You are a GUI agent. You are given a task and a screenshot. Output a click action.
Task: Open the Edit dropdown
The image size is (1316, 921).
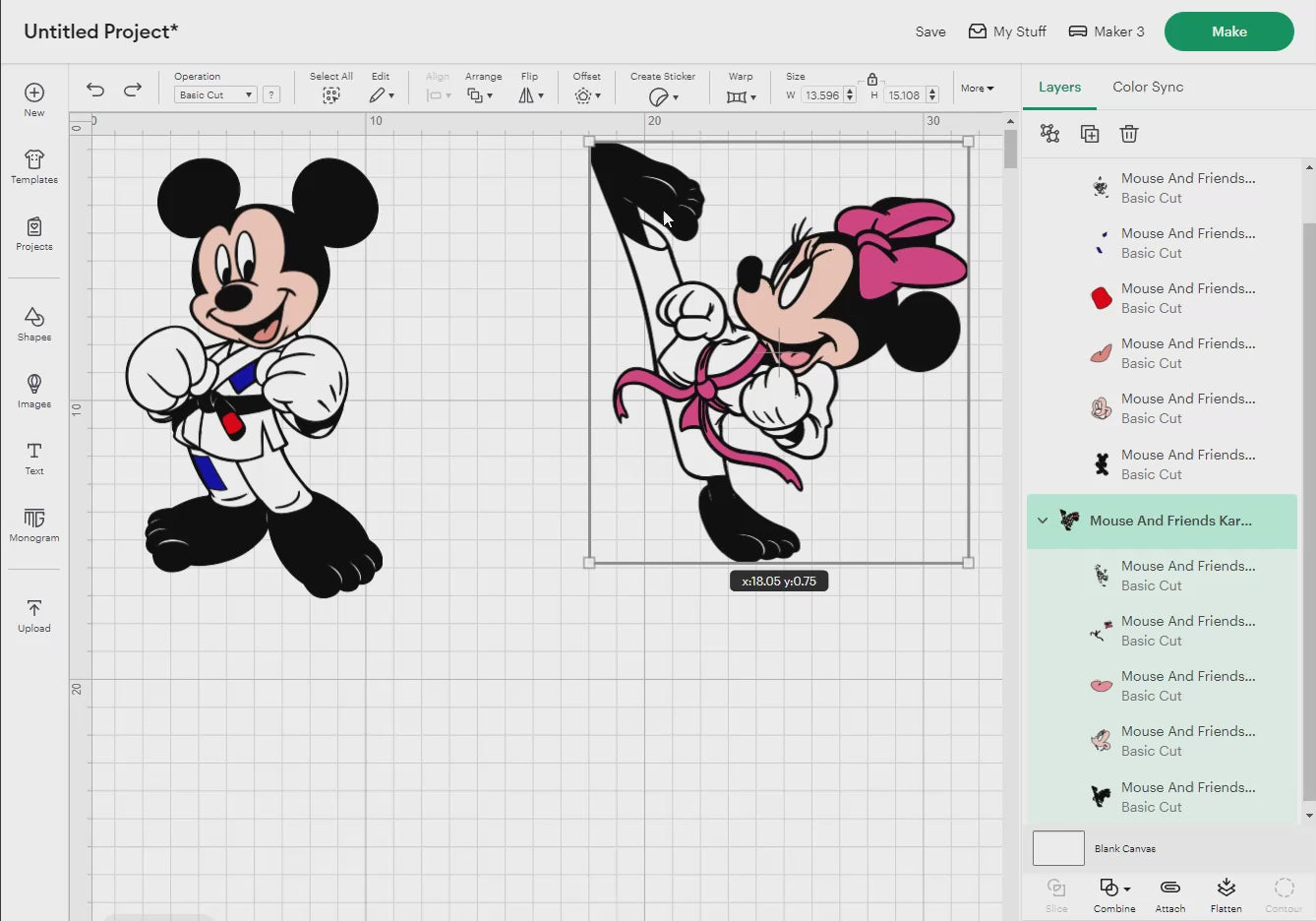tap(382, 95)
